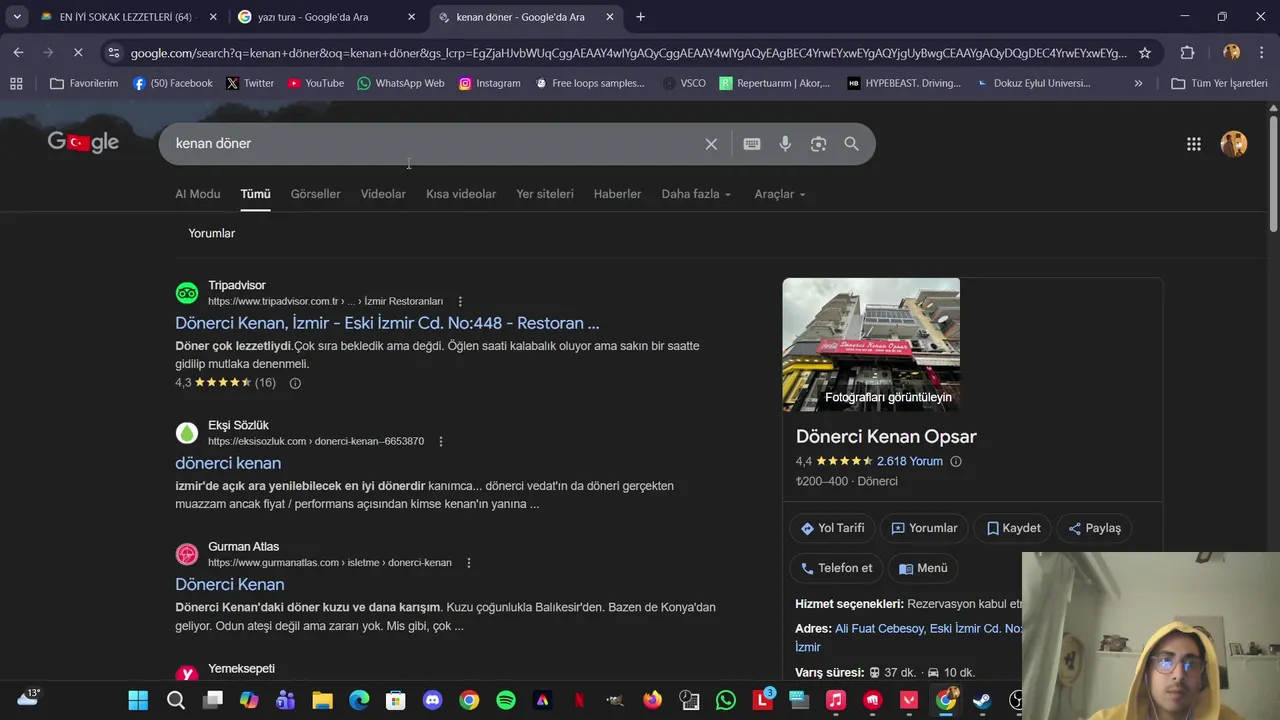Show hidden bookmarks with the chevron
Viewport: 1280px width, 720px height.
pos(1138,83)
